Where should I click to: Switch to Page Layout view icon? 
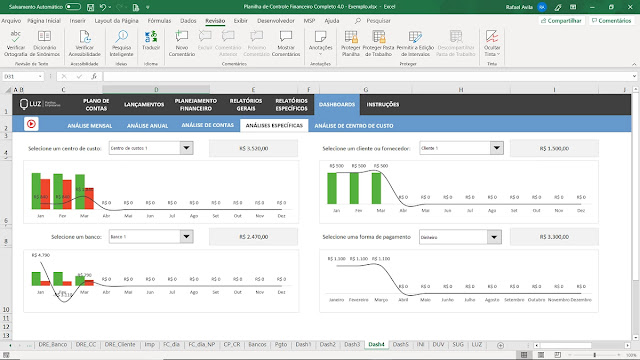pyautogui.click(x=541, y=355)
